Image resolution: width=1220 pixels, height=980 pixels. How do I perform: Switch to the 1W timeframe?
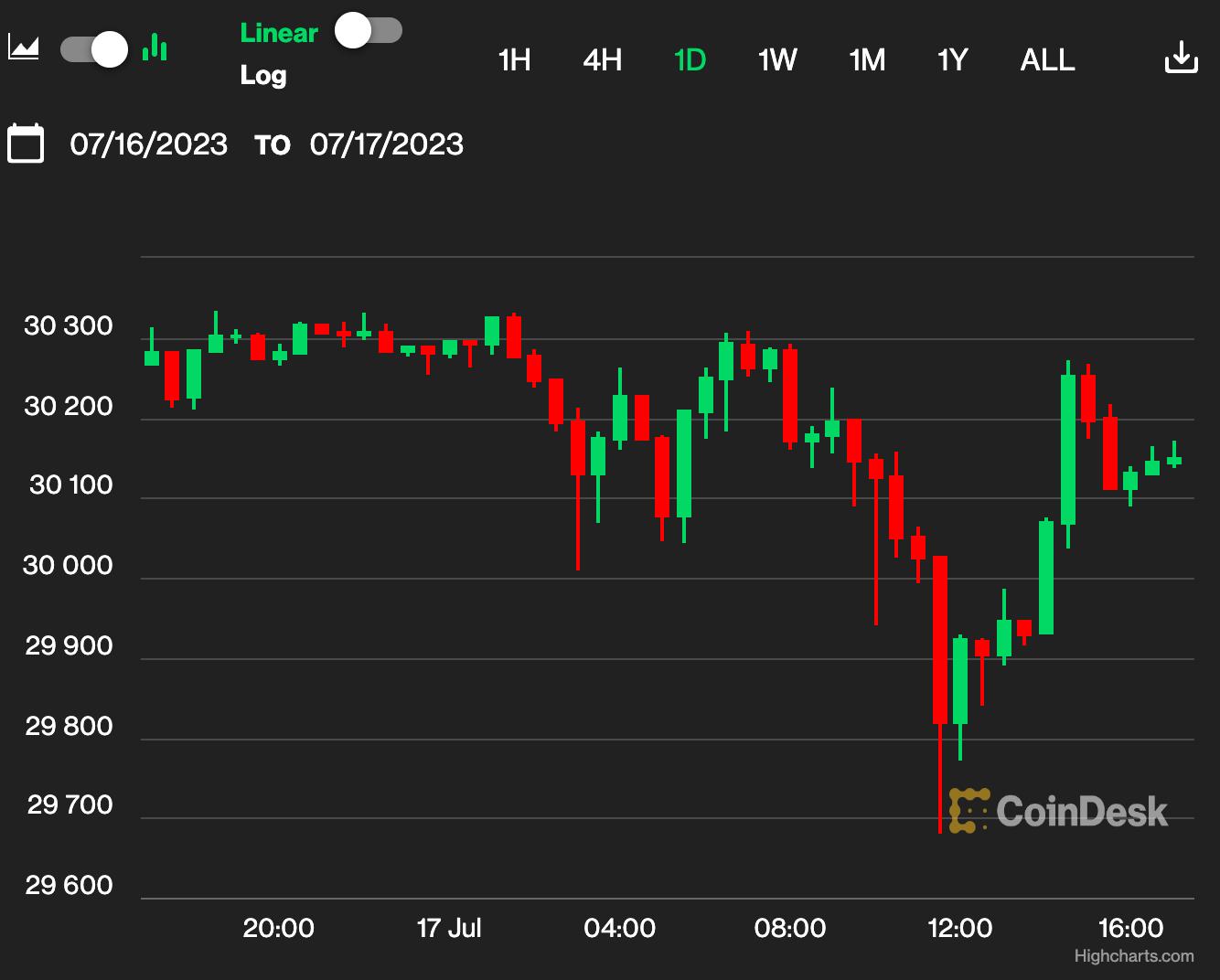pos(777,60)
